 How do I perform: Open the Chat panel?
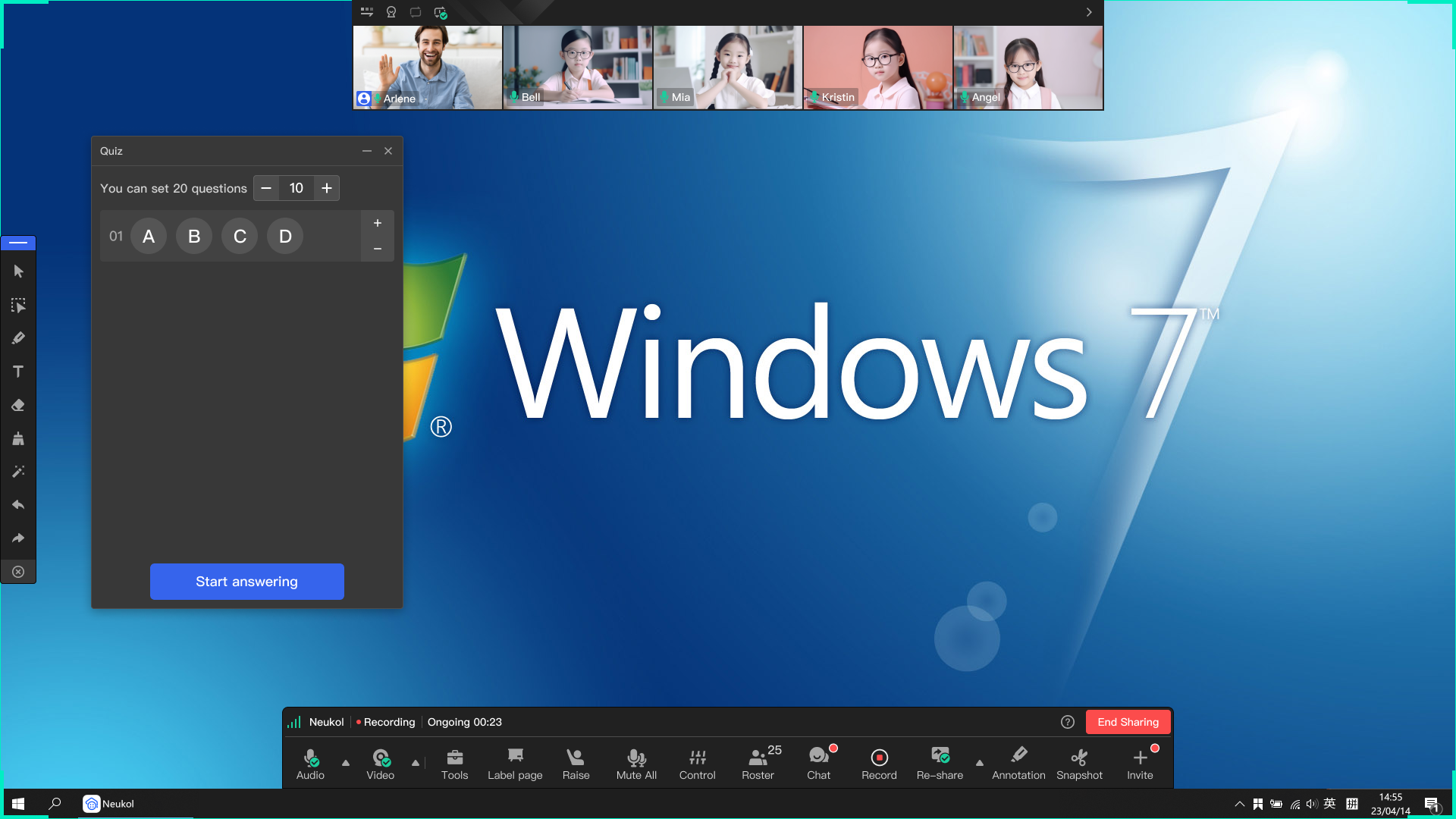point(818,763)
